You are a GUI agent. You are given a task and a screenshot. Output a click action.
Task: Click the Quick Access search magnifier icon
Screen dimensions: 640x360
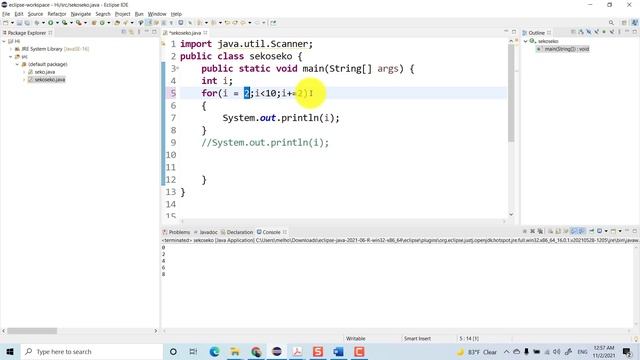click(x=611, y=23)
